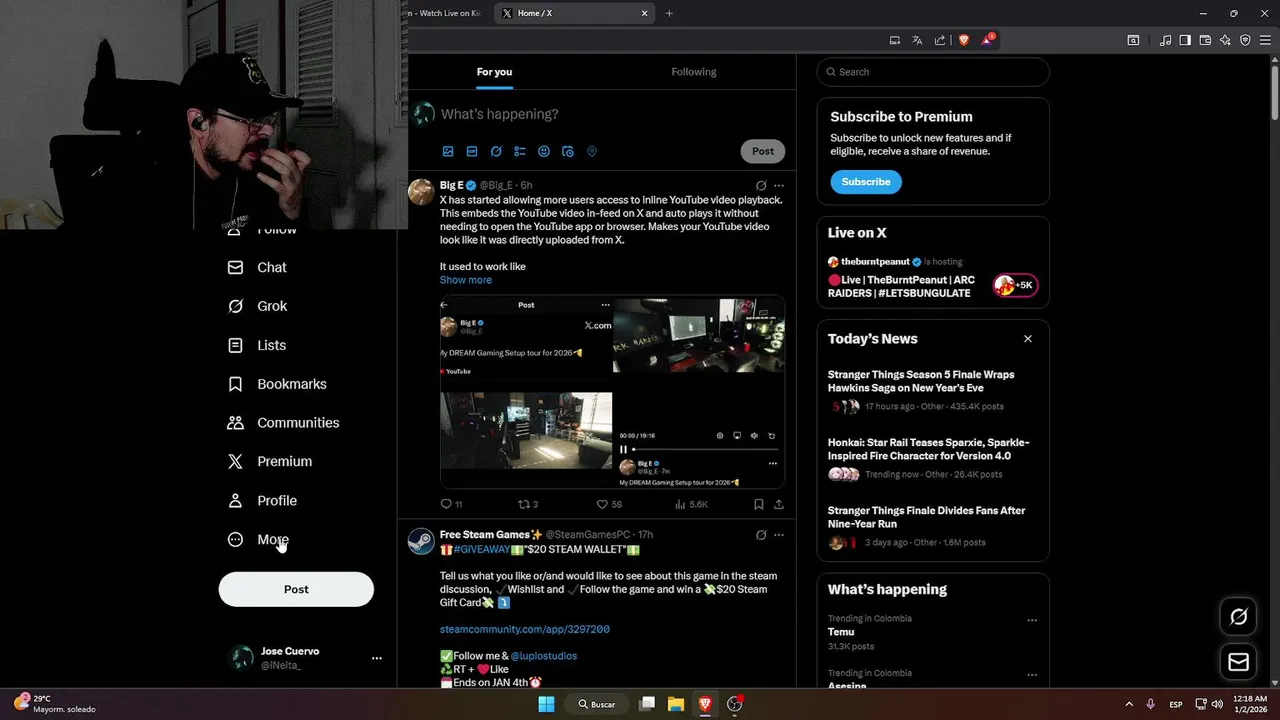Screen dimensions: 1280x720
Task: Open more options on Big E's post
Action: point(779,185)
